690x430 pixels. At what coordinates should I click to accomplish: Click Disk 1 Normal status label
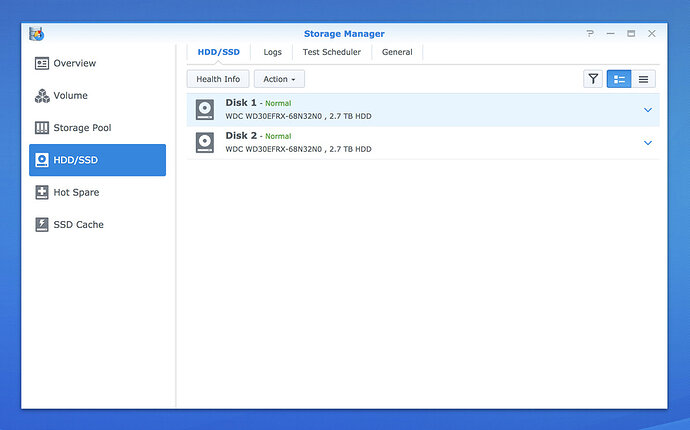pos(278,103)
